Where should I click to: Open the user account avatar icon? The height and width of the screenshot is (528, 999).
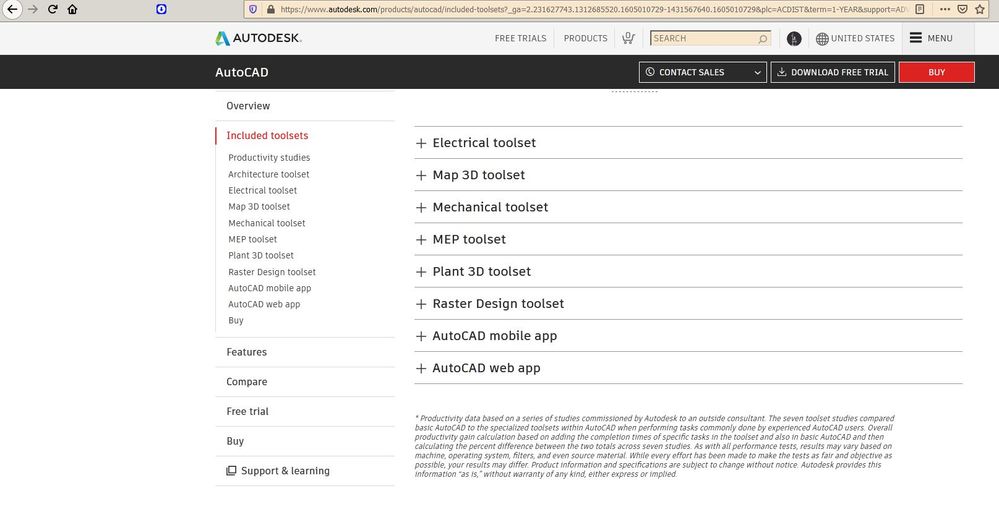(x=794, y=39)
